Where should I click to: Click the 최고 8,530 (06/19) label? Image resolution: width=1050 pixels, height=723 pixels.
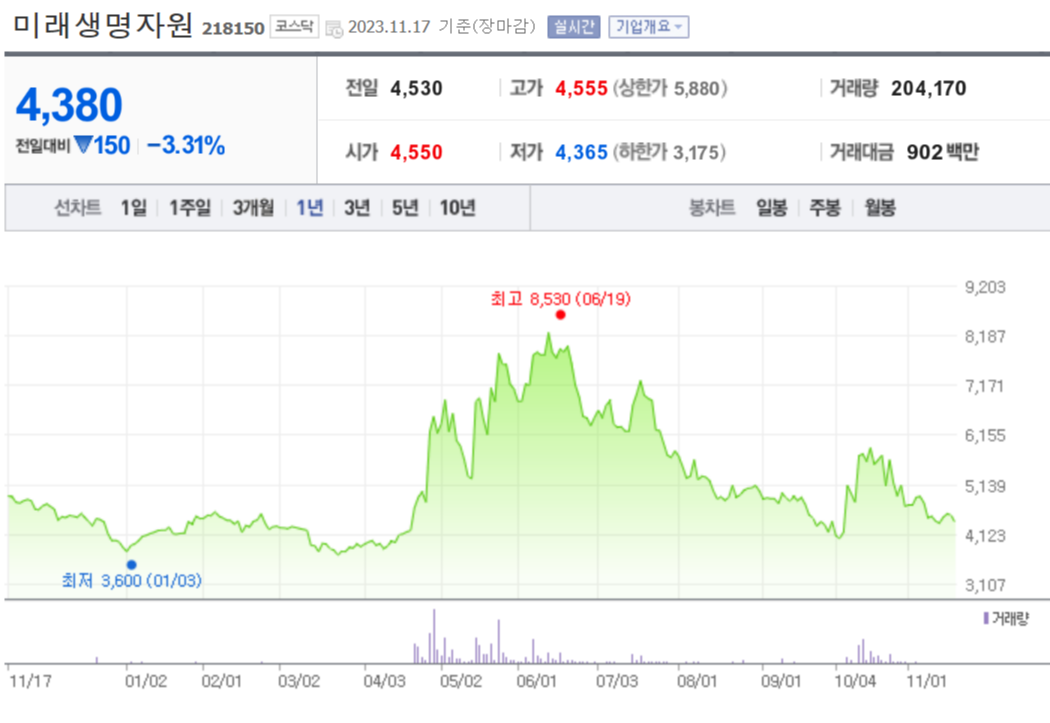[560, 299]
